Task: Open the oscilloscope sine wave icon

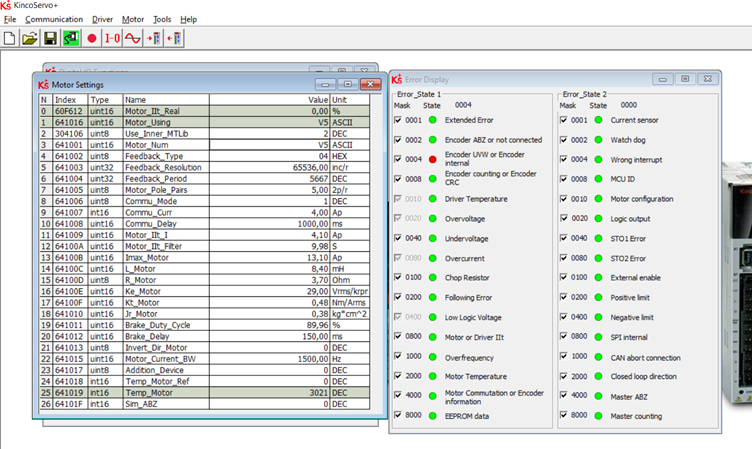Action: point(132,39)
